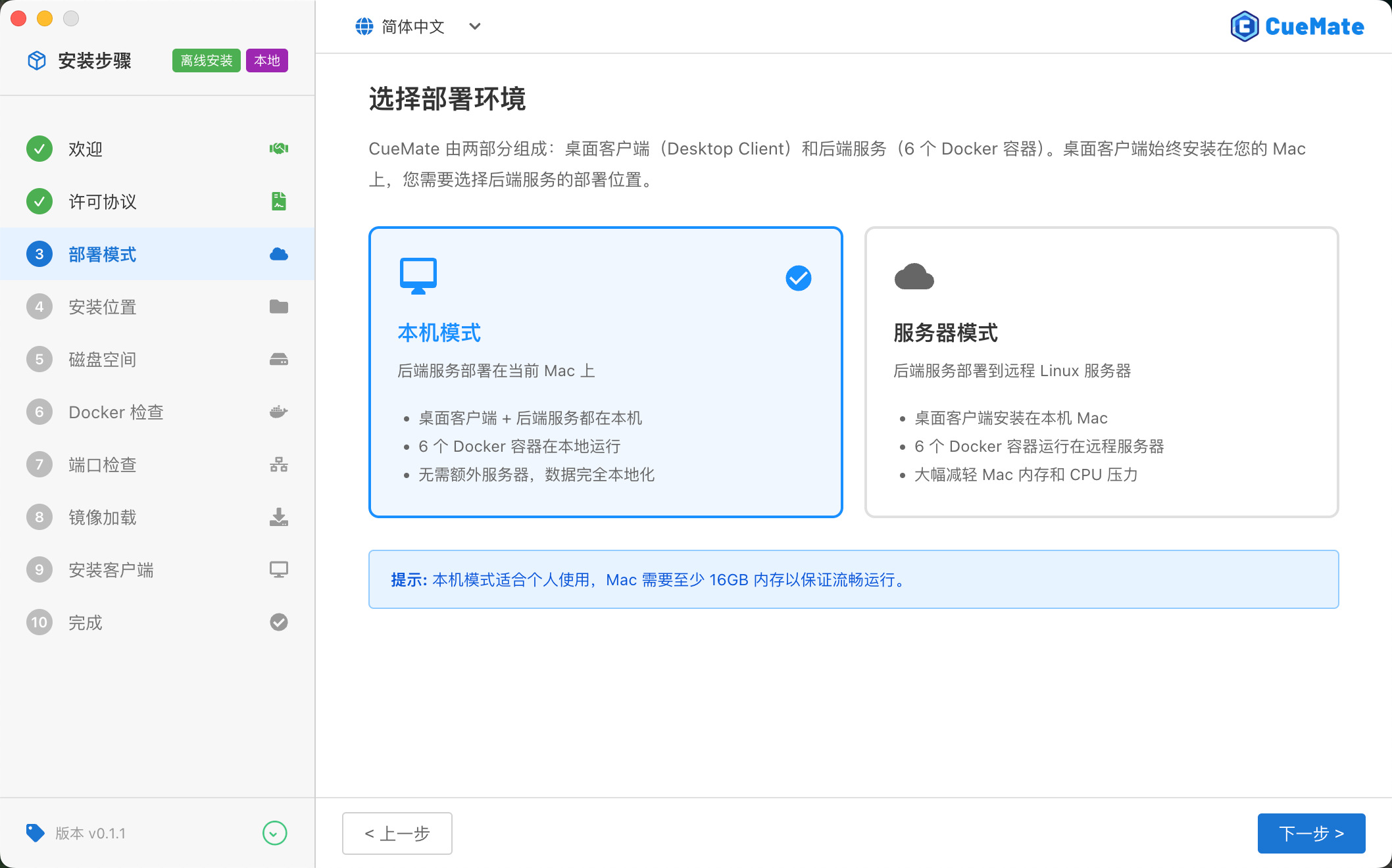Viewport: 1392px width, 868px height.
Task: Click the globe language icon
Action: click(x=364, y=26)
